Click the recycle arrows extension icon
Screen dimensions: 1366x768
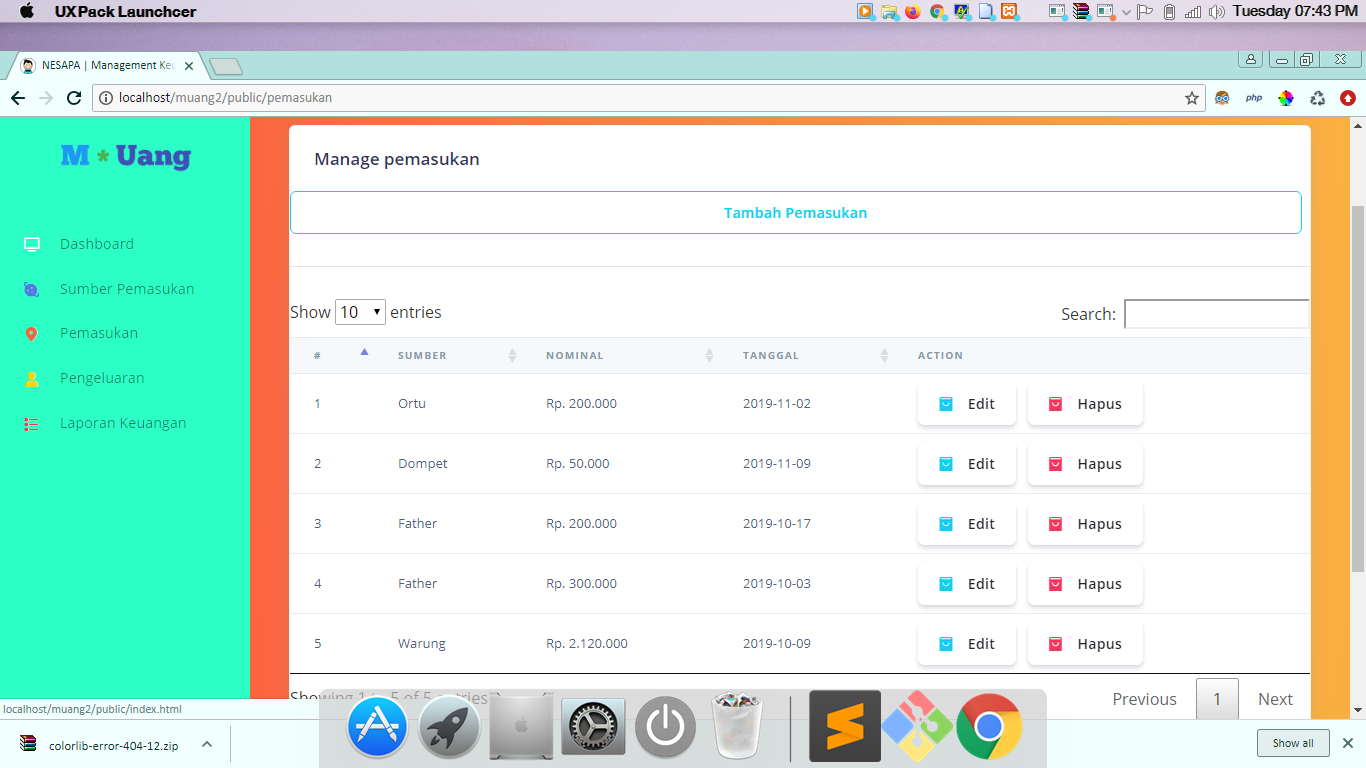point(1317,98)
